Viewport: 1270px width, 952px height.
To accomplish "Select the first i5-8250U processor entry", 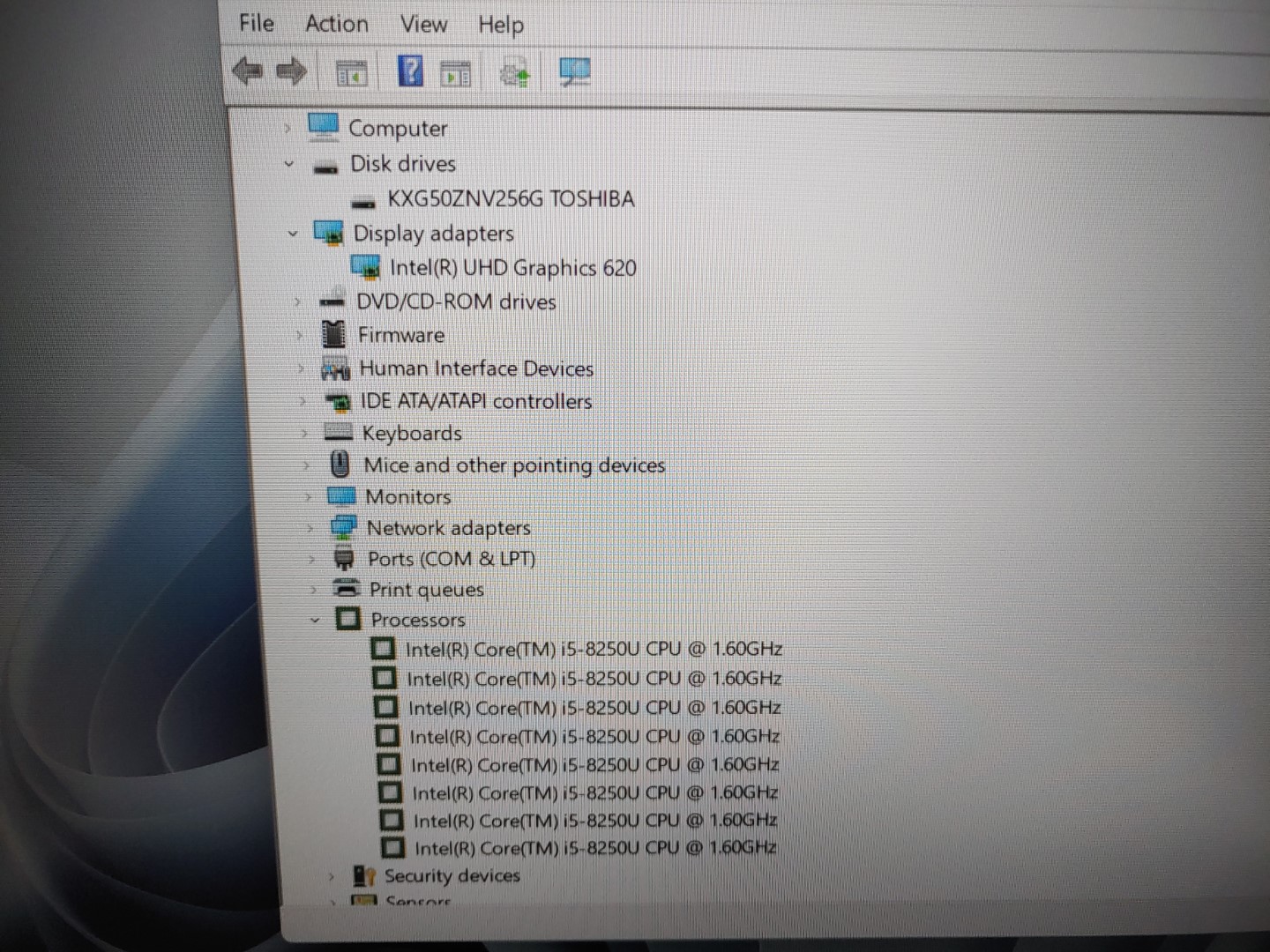I will (x=594, y=650).
